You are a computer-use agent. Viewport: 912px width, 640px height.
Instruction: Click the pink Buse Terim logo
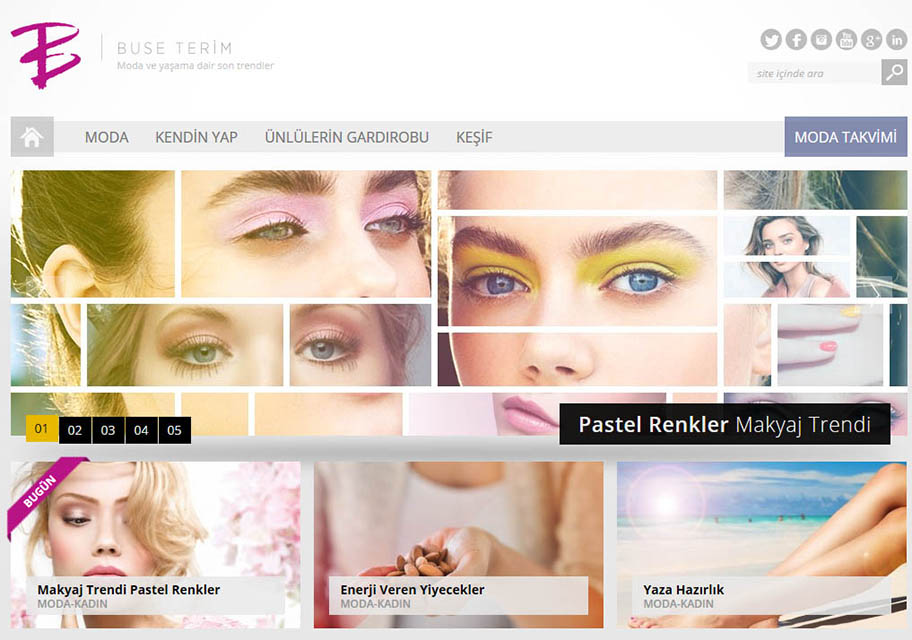tap(45, 55)
